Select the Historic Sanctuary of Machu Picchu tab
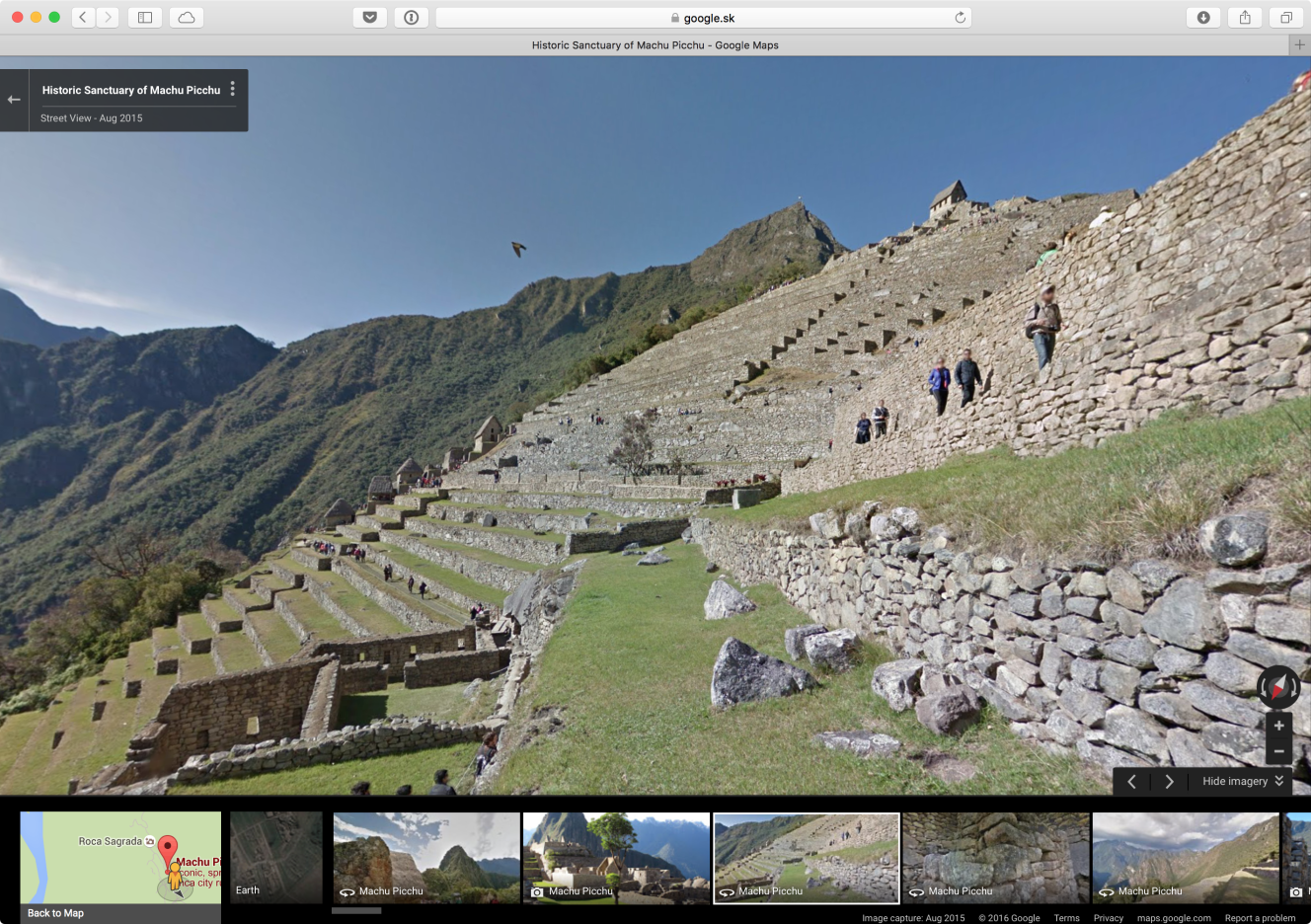1311x924 pixels. [x=655, y=45]
